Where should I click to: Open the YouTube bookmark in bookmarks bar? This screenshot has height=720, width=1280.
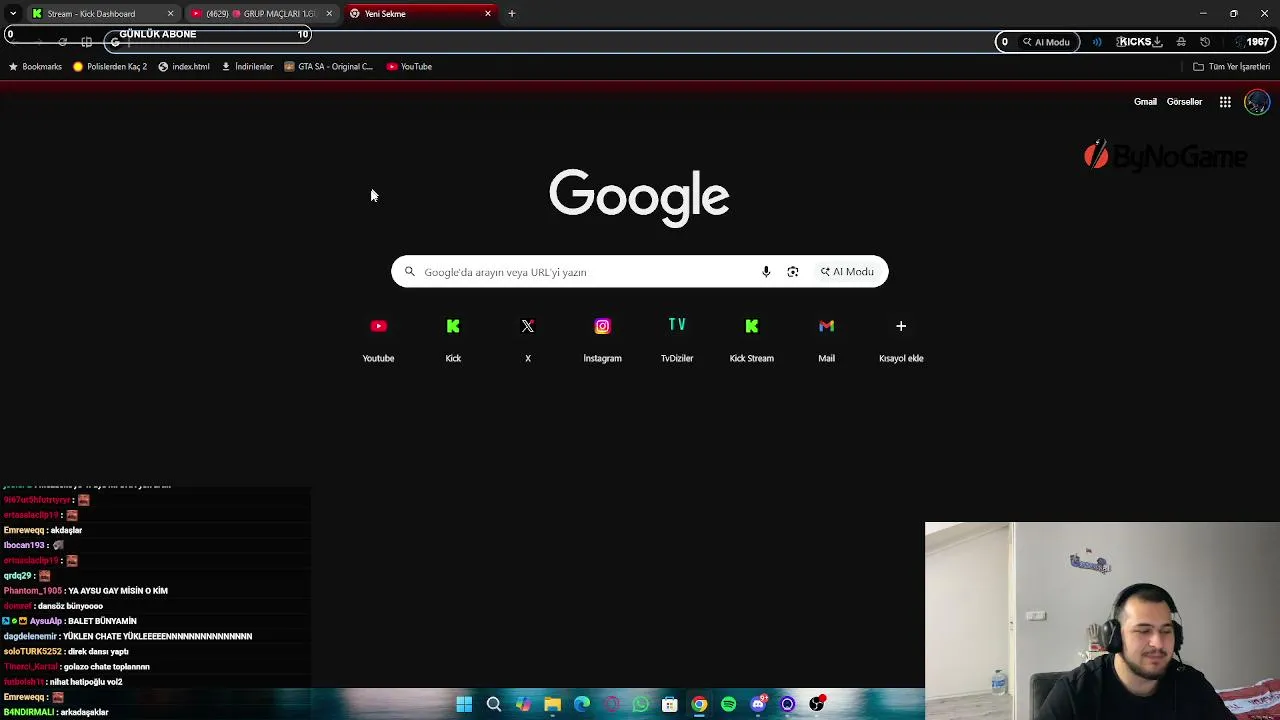409,67
